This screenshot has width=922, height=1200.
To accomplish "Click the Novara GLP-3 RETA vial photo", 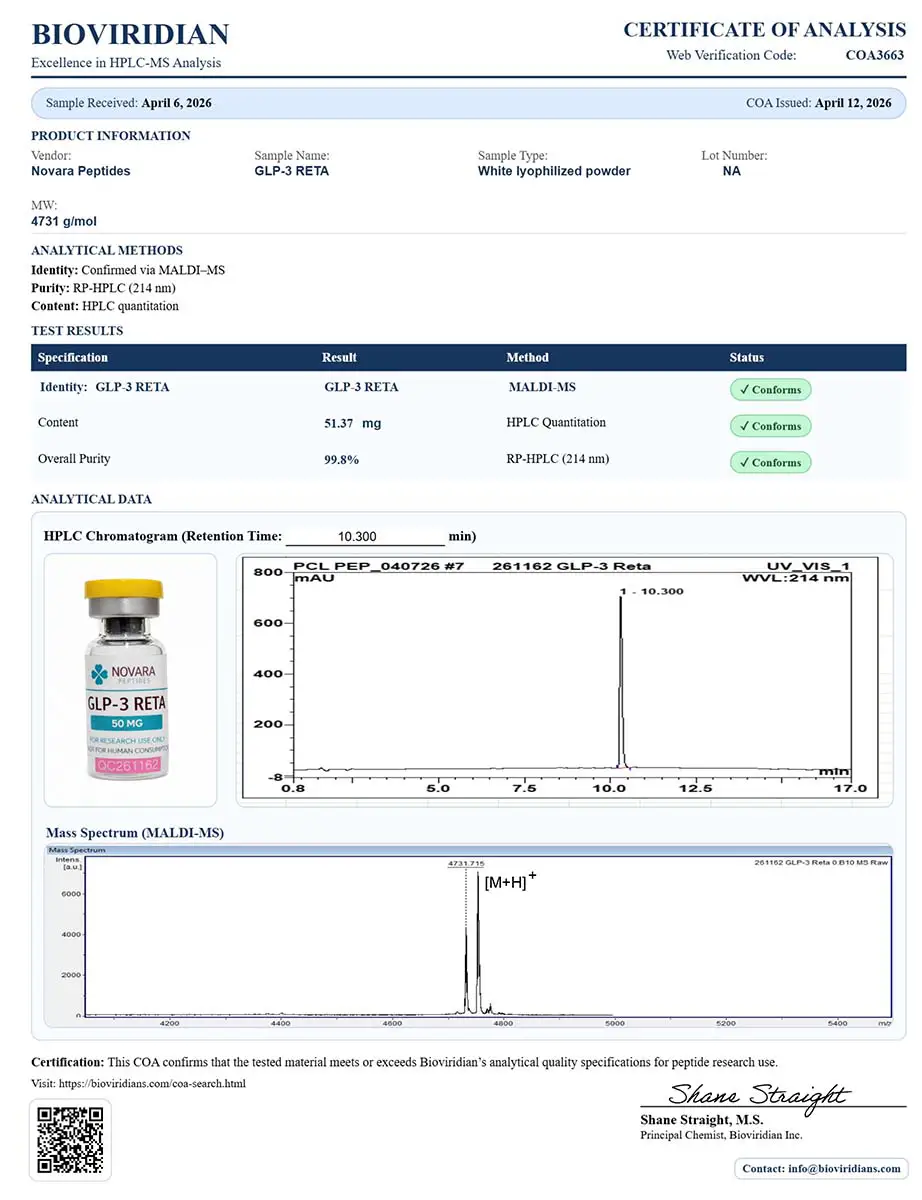I will pos(130,680).
